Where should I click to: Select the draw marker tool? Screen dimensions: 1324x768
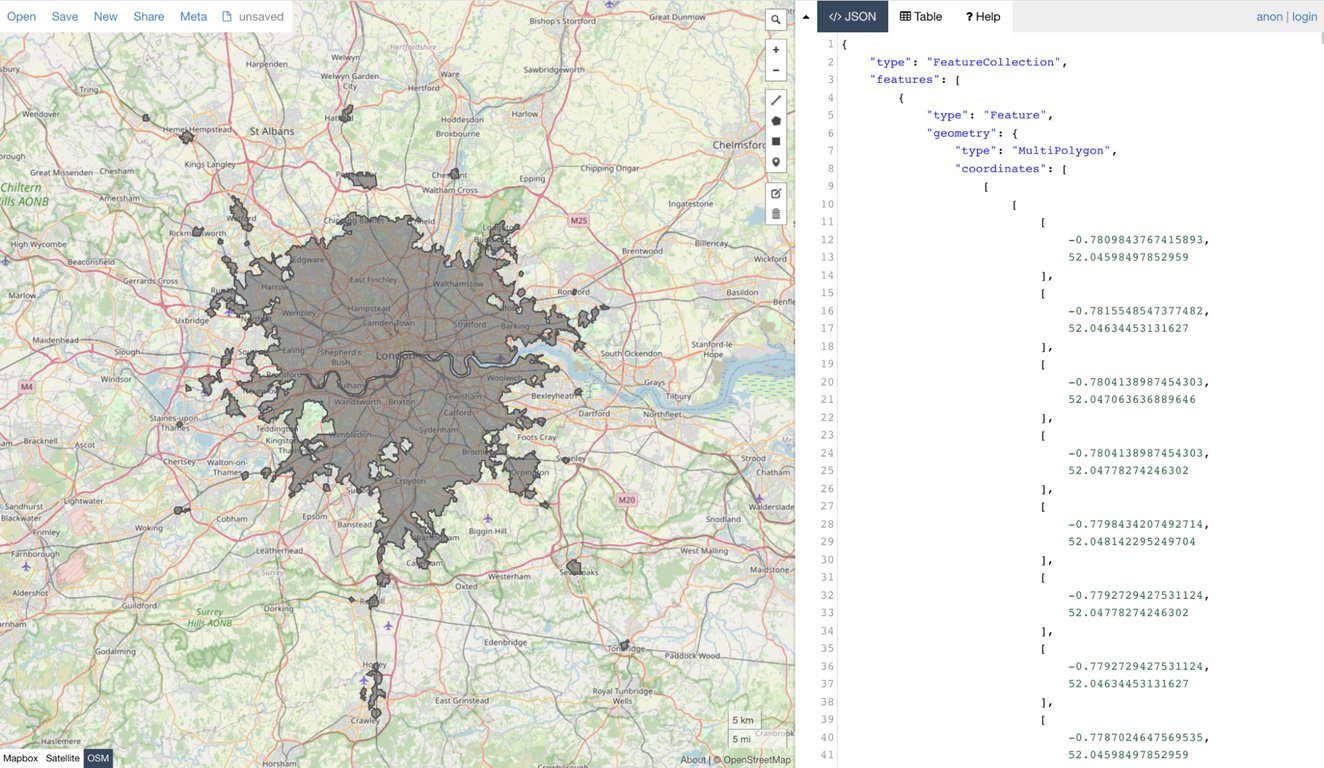coord(775,163)
